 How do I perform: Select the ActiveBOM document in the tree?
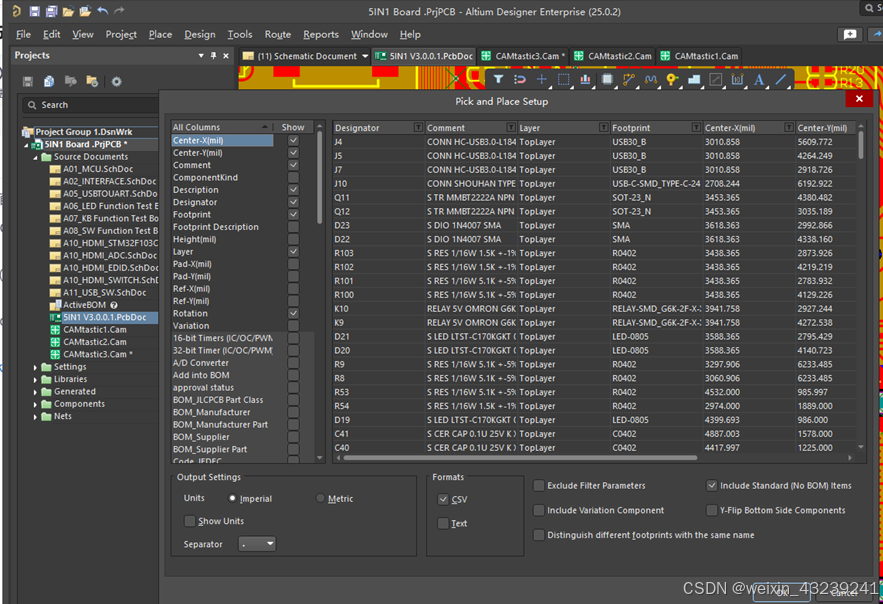click(84, 305)
